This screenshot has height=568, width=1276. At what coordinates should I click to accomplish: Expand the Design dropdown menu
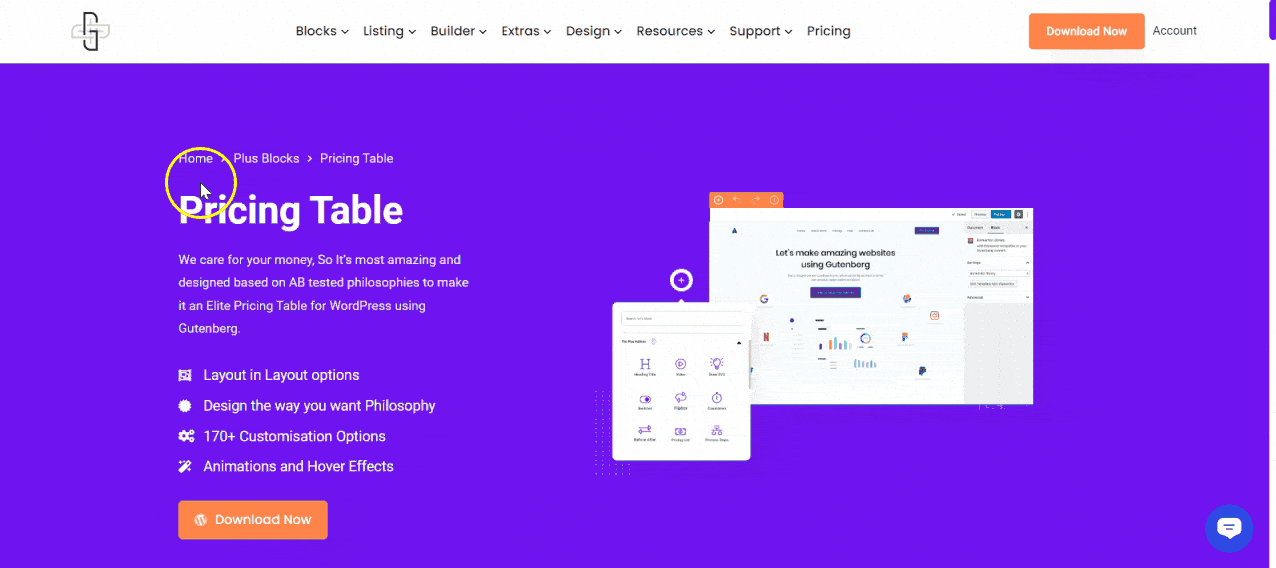[x=594, y=31]
